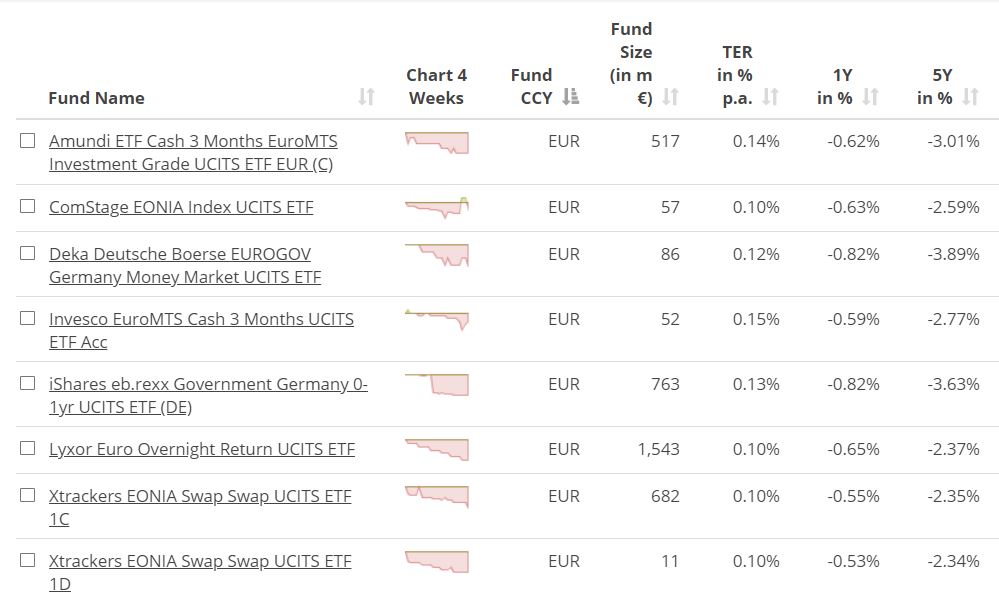Sort by TER in % p.a. icon
Viewport: 999px width, 600px height.
click(x=770, y=97)
